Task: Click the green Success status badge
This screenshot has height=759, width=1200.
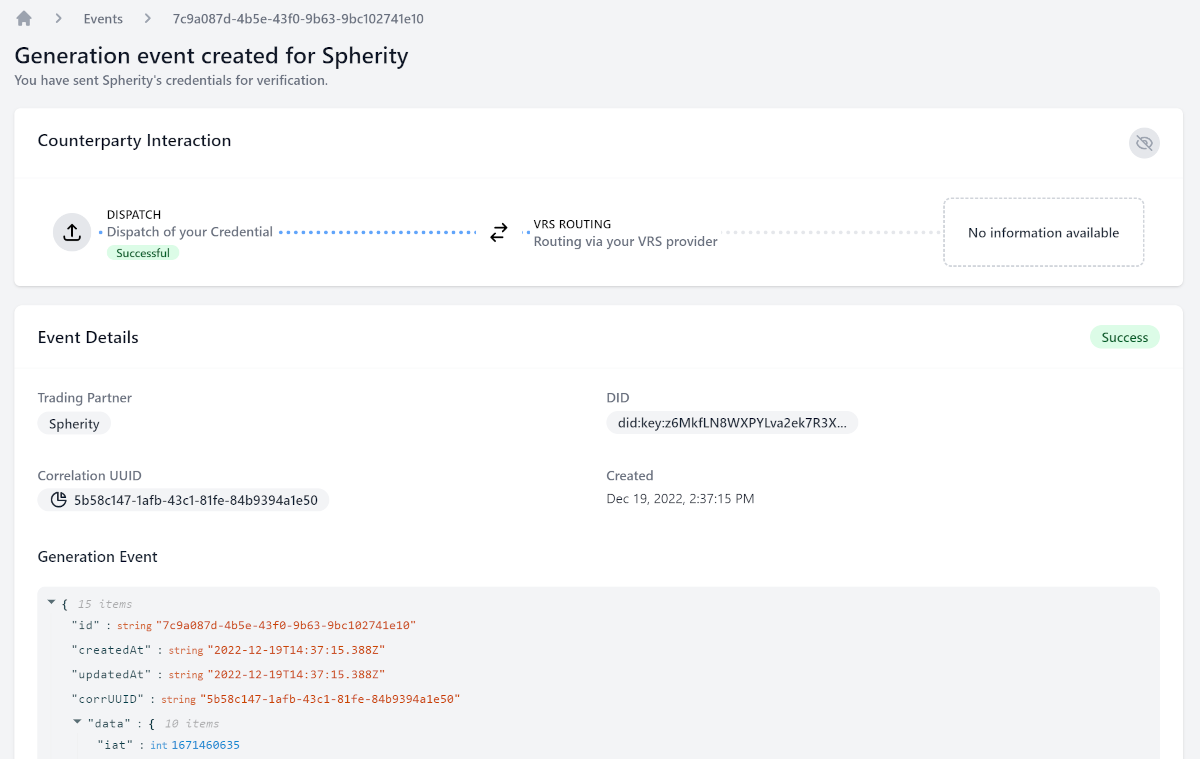Action: 1124,337
